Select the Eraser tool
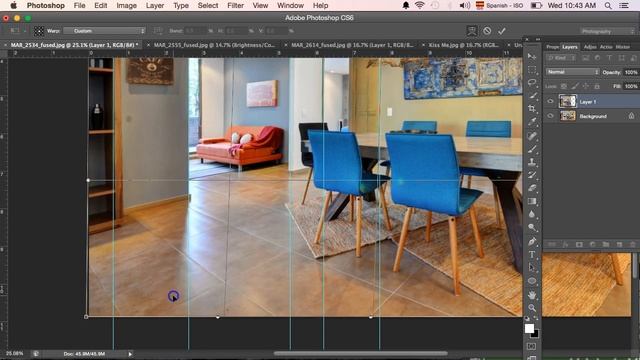The image size is (640, 360). (532, 188)
